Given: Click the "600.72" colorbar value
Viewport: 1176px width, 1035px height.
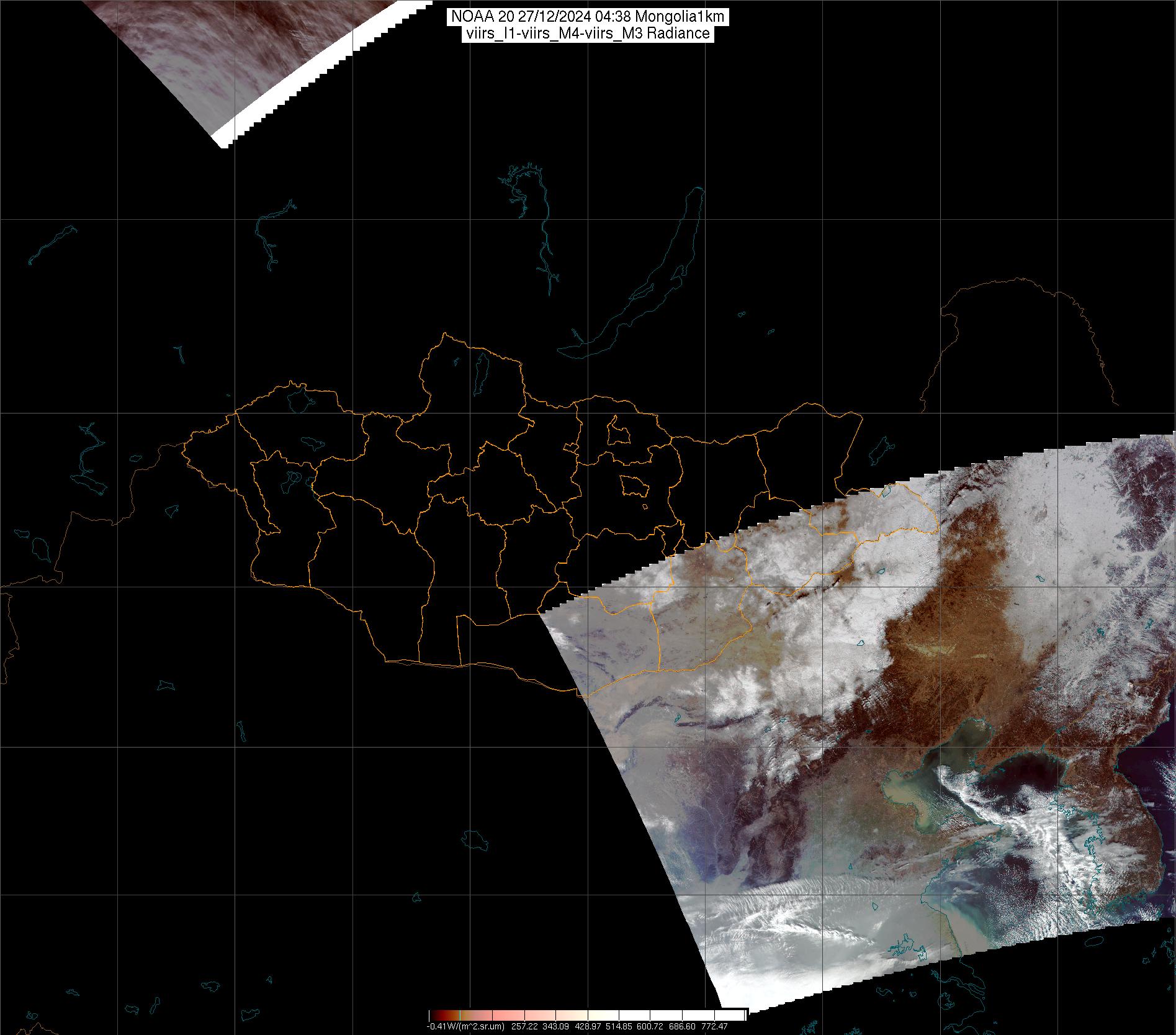Looking at the screenshot, I should 650,1026.
